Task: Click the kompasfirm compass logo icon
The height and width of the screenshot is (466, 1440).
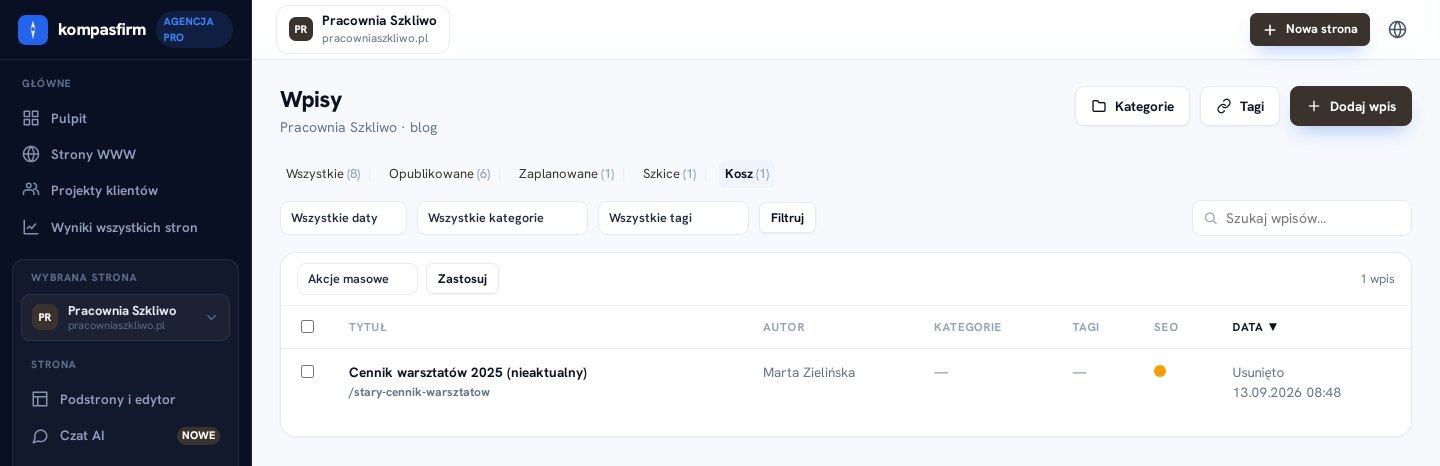Action: (x=33, y=30)
